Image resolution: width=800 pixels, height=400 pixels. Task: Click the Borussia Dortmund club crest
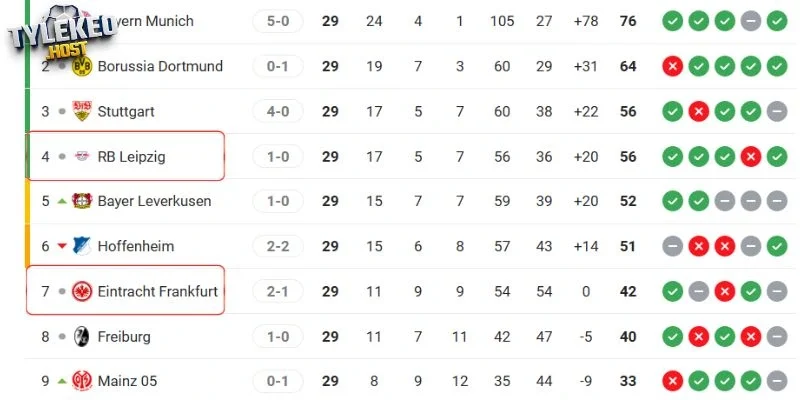(81, 66)
